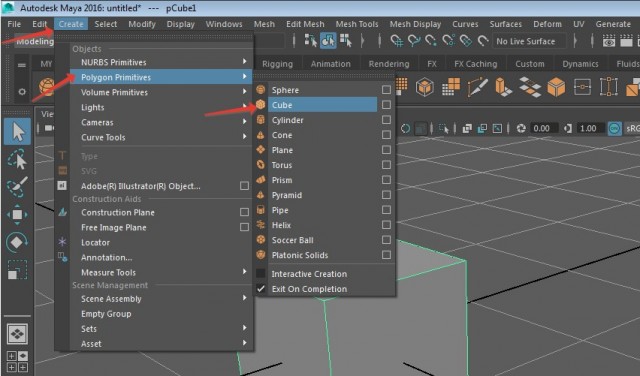Click the single perspective layout icon

[x=17, y=334]
